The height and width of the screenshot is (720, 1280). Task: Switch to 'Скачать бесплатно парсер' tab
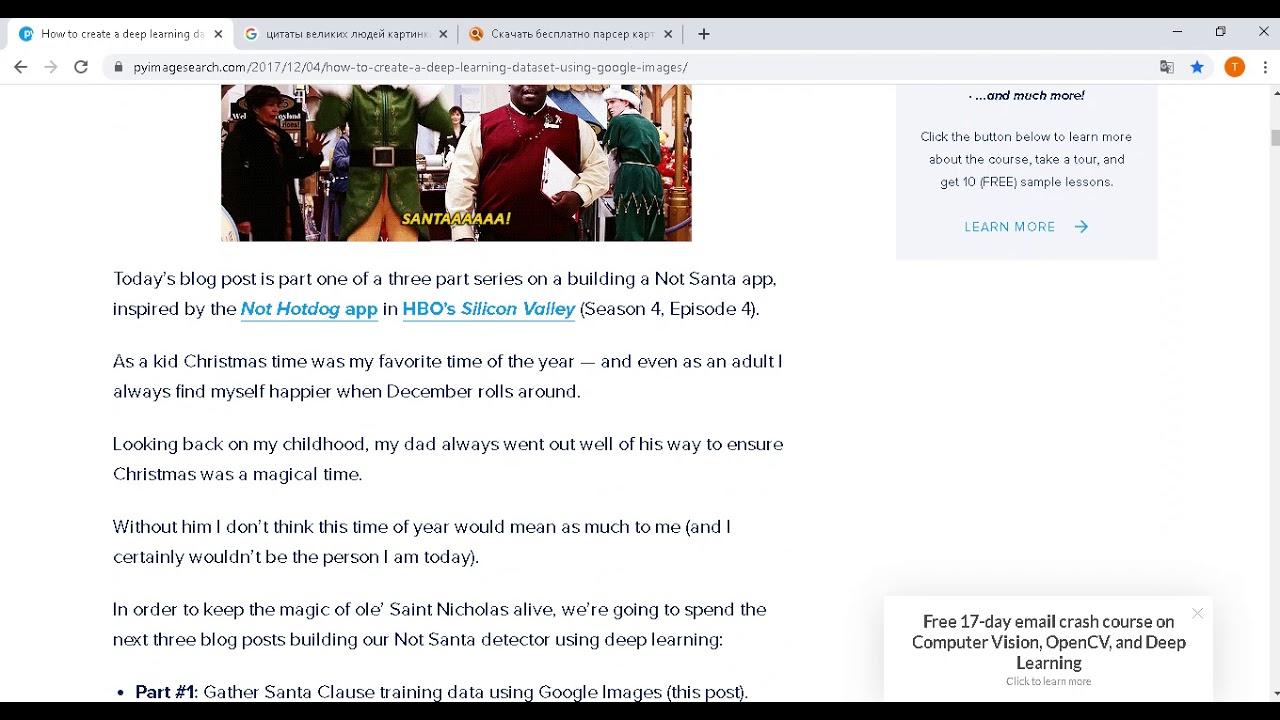click(x=571, y=34)
